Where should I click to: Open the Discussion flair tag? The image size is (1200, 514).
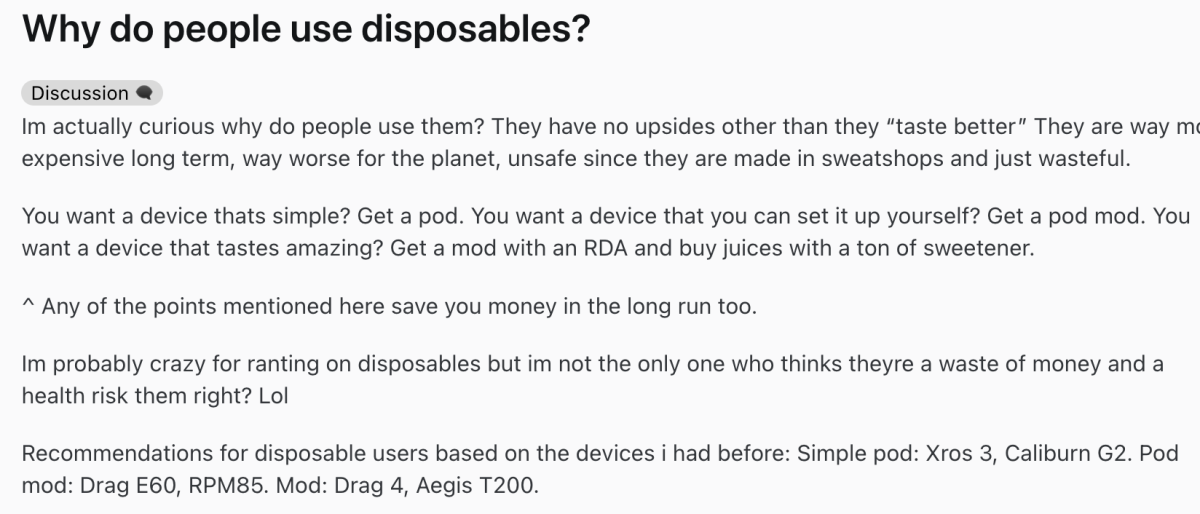click(91, 93)
